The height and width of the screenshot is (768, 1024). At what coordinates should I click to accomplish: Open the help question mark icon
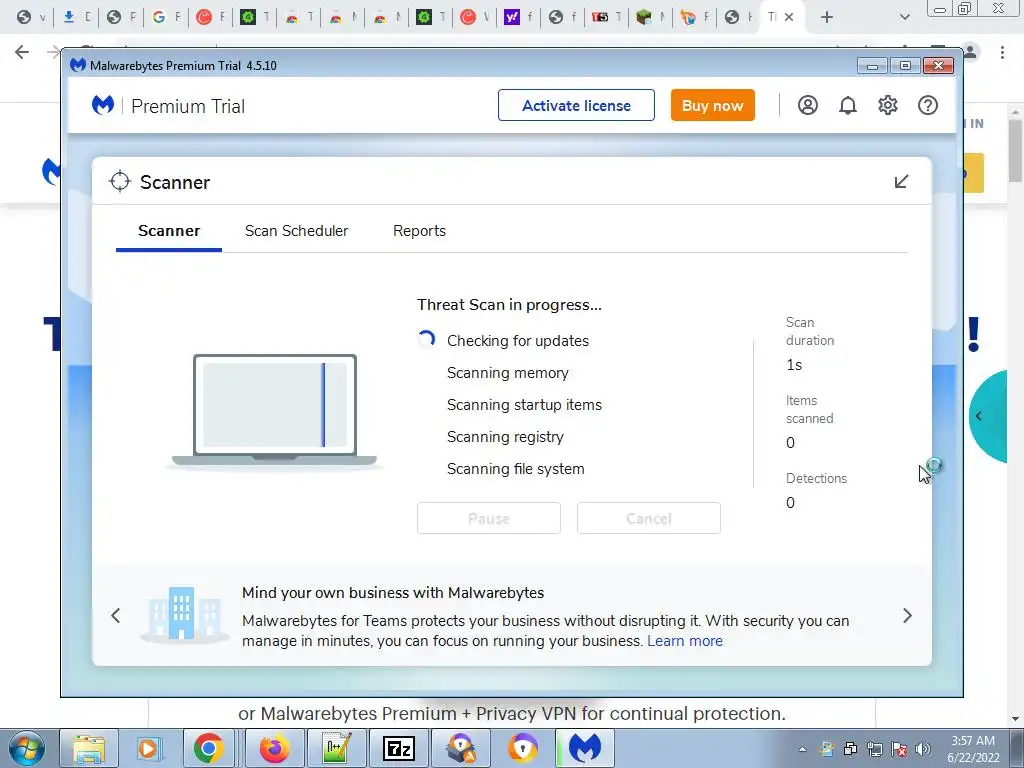tap(927, 105)
